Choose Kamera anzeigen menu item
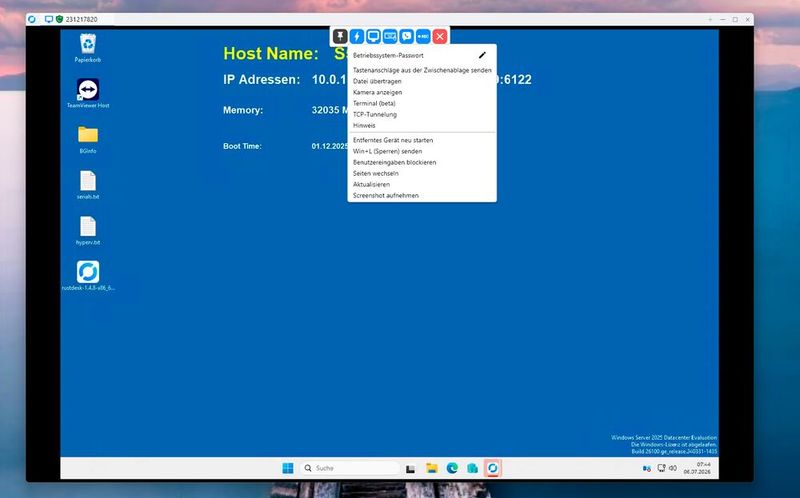 [x=422, y=92]
